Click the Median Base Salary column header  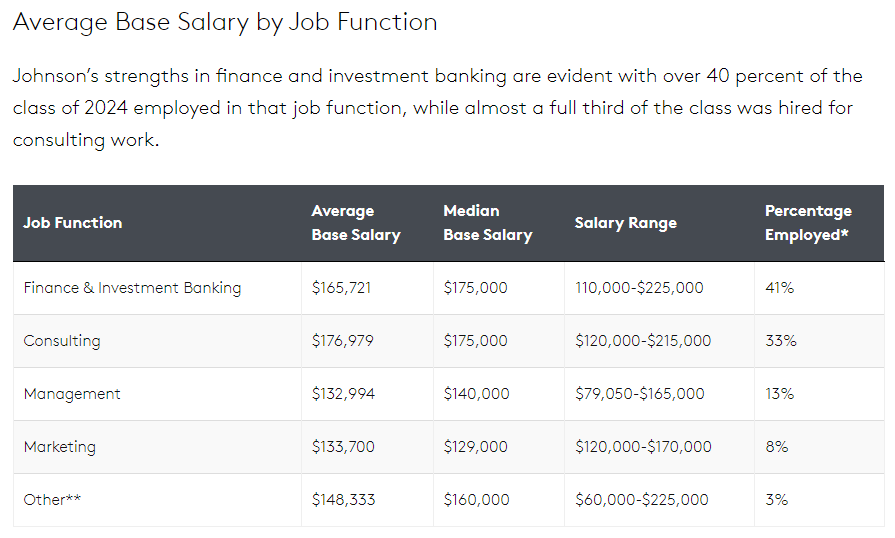click(487, 223)
